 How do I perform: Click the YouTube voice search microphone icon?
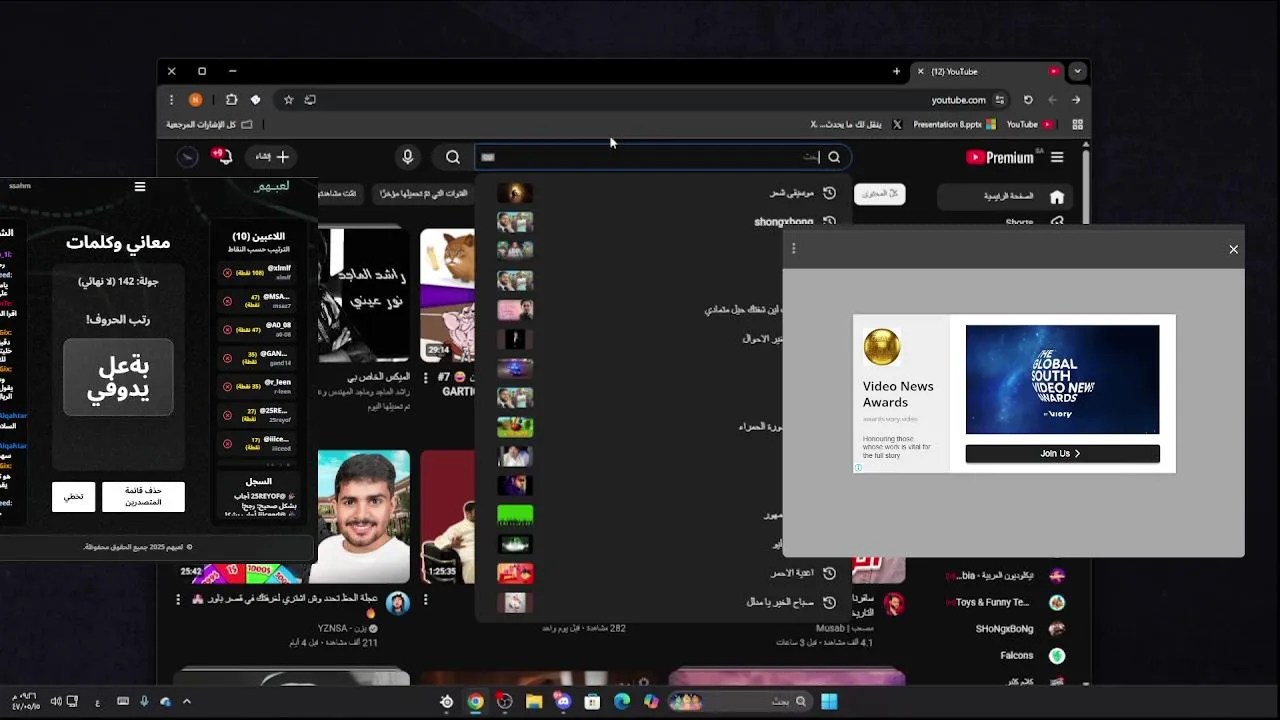(x=407, y=157)
